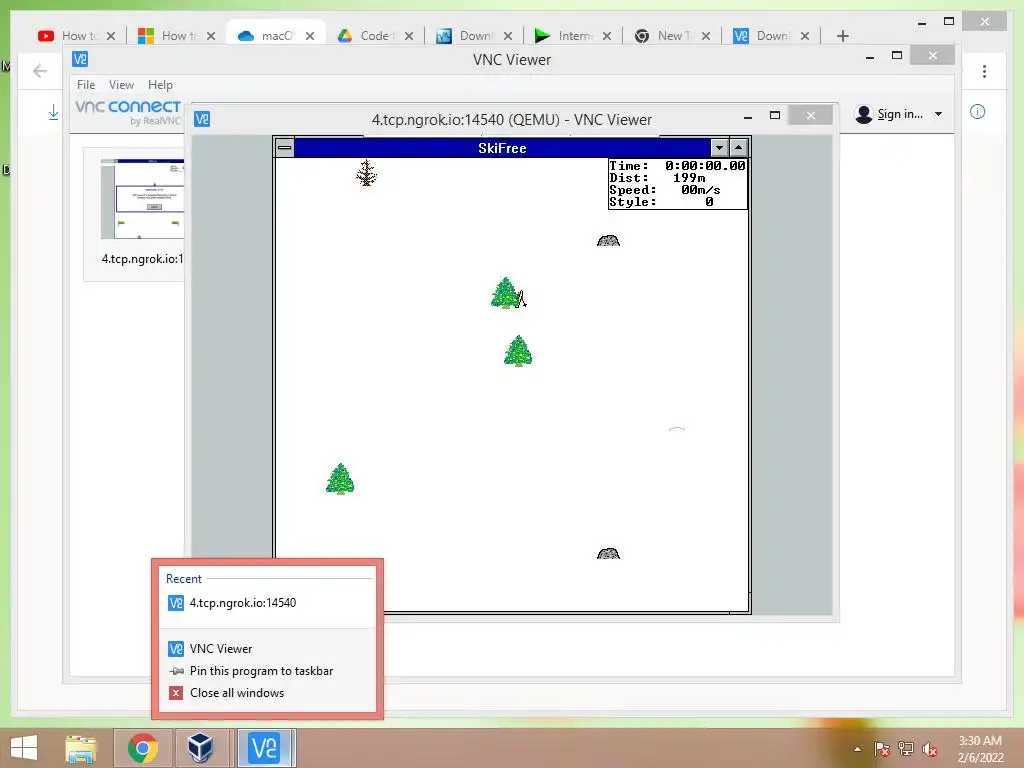Click the VNC icon in main VNC Viewer title bar

pyautogui.click(x=80, y=59)
